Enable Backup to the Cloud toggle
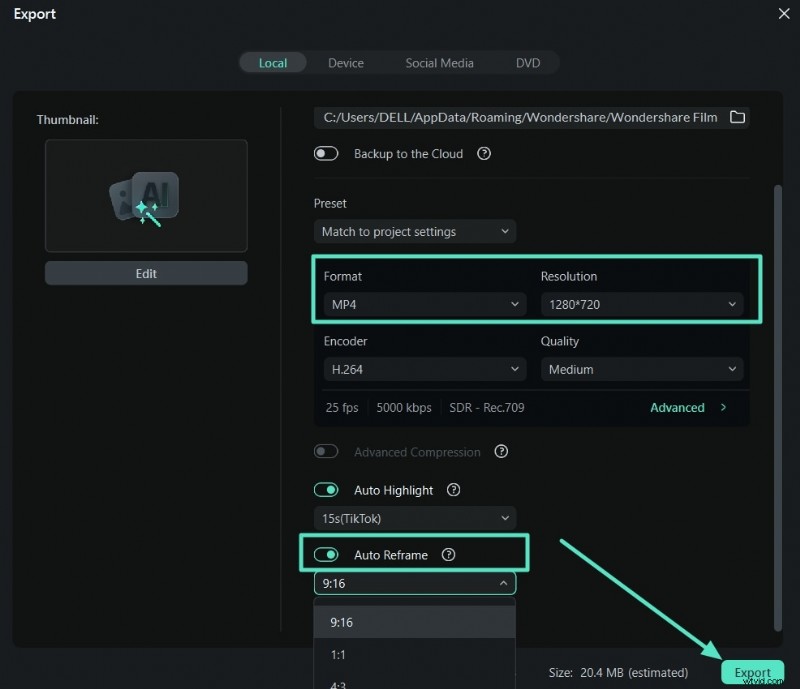The height and width of the screenshot is (689, 800). click(327, 154)
